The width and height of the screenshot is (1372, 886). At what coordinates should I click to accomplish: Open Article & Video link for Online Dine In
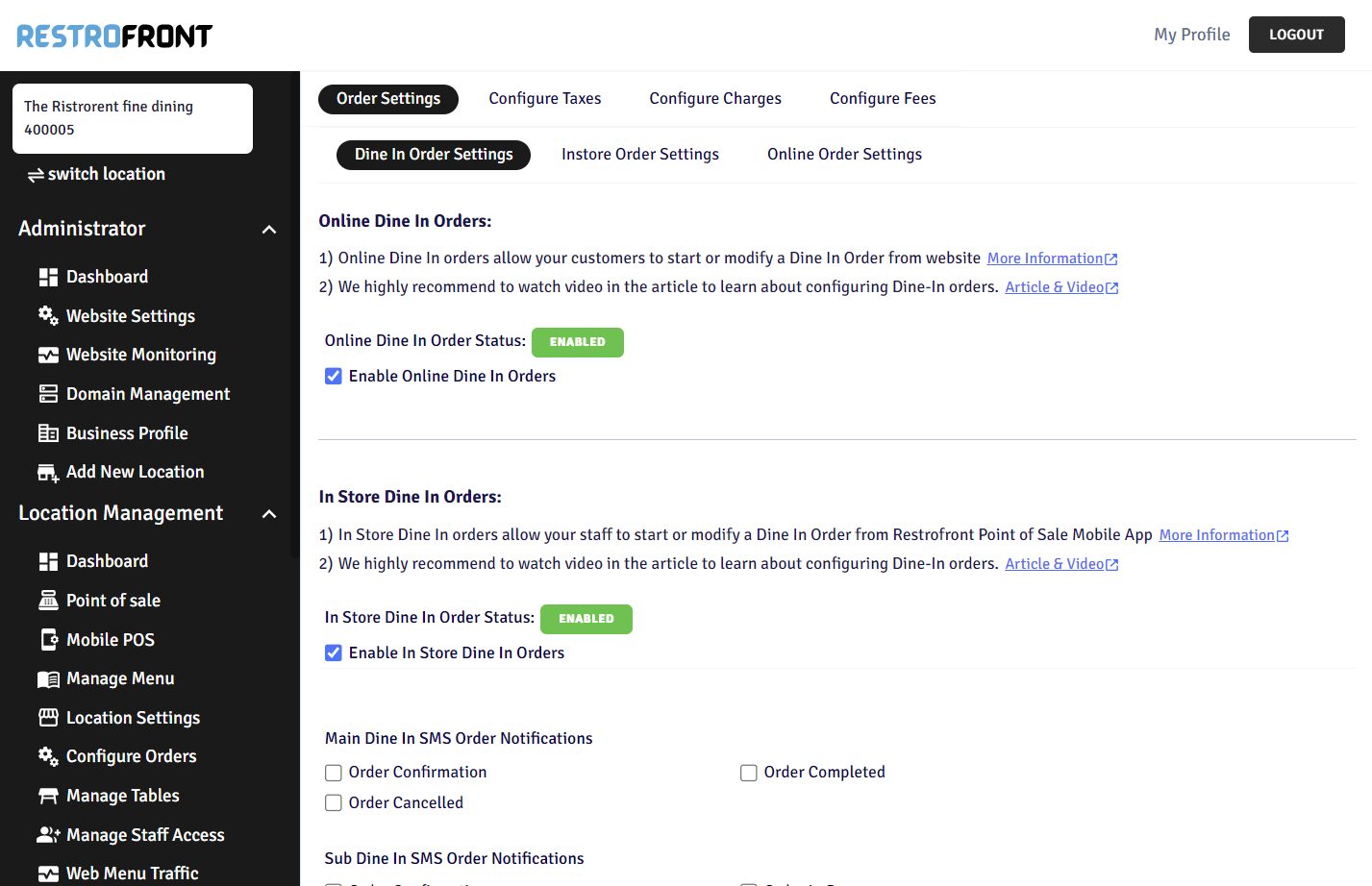[x=1055, y=287]
